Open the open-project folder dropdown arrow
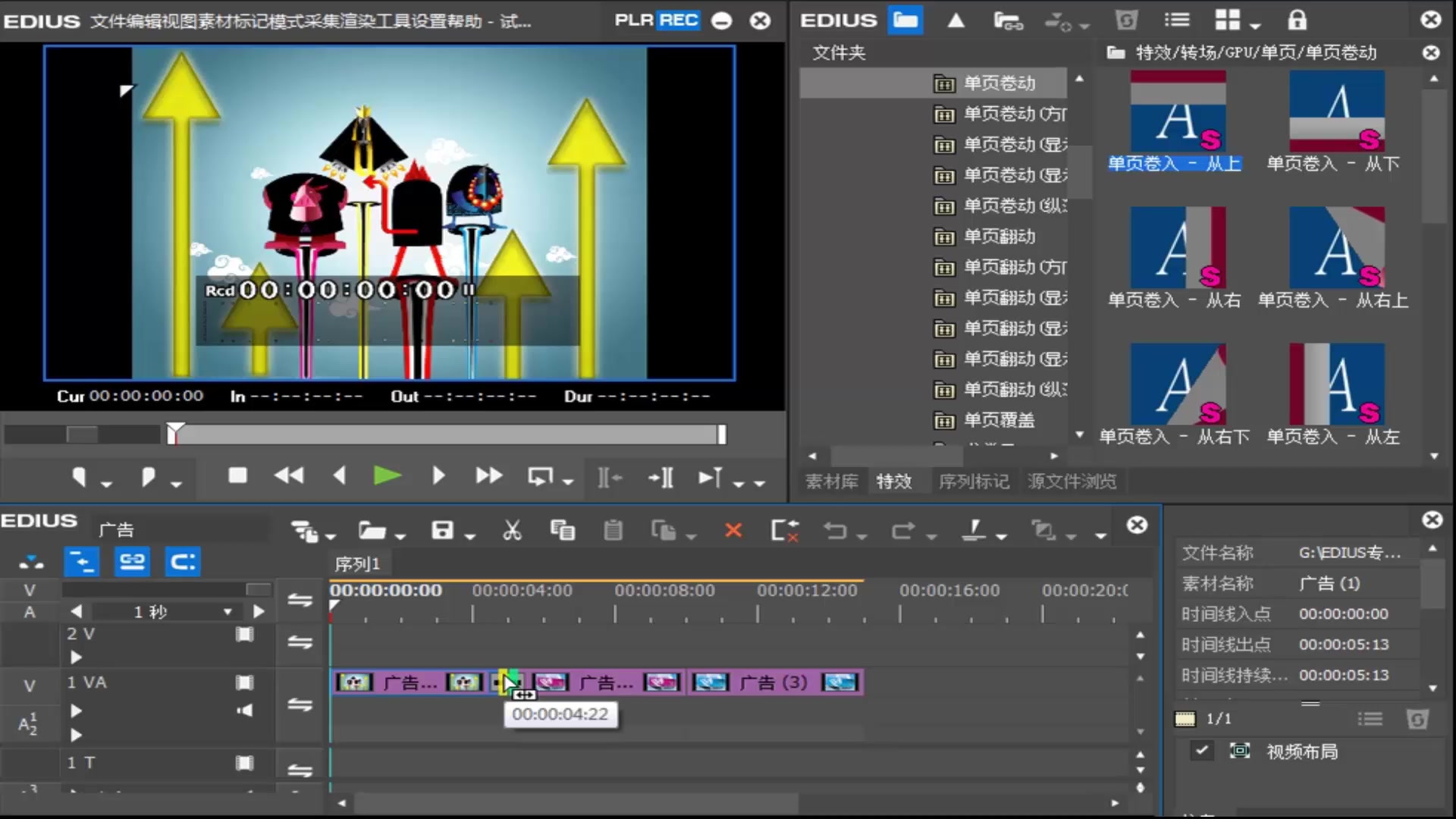The height and width of the screenshot is (819, 1456). (400, 536)
